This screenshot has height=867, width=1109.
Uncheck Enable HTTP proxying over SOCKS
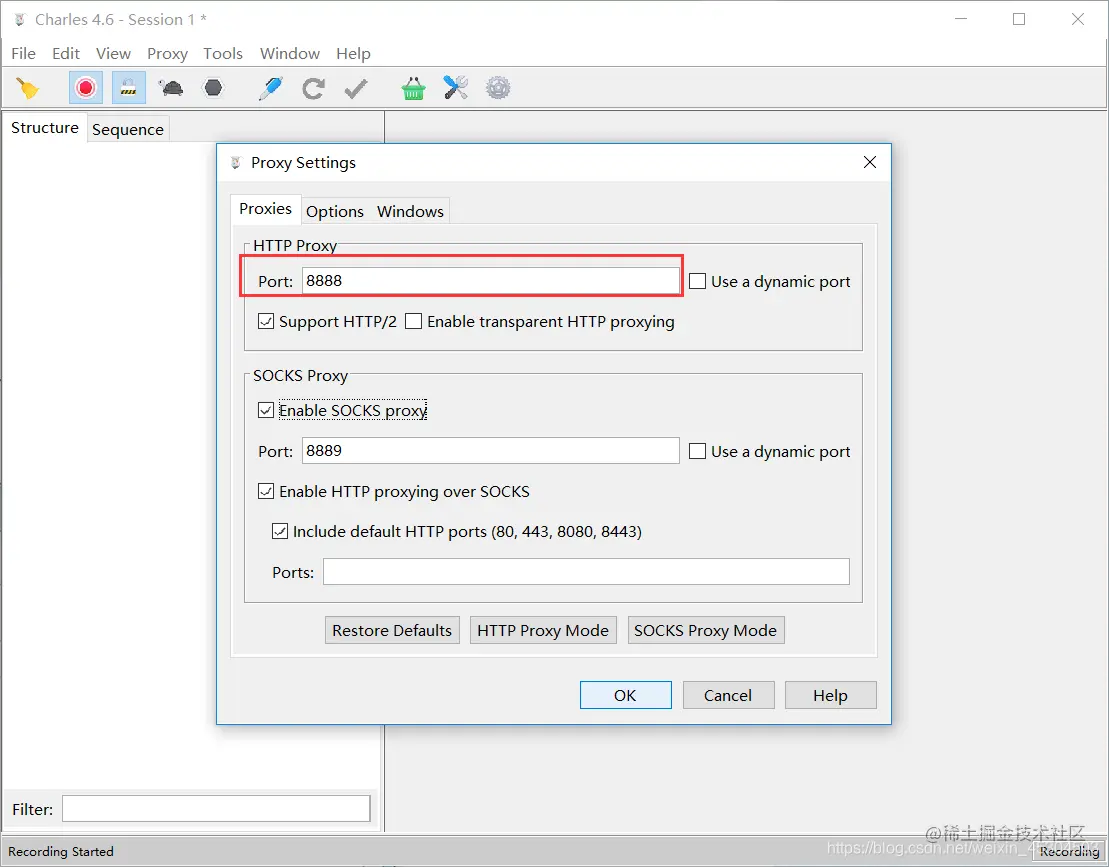[x=266, y=491]
